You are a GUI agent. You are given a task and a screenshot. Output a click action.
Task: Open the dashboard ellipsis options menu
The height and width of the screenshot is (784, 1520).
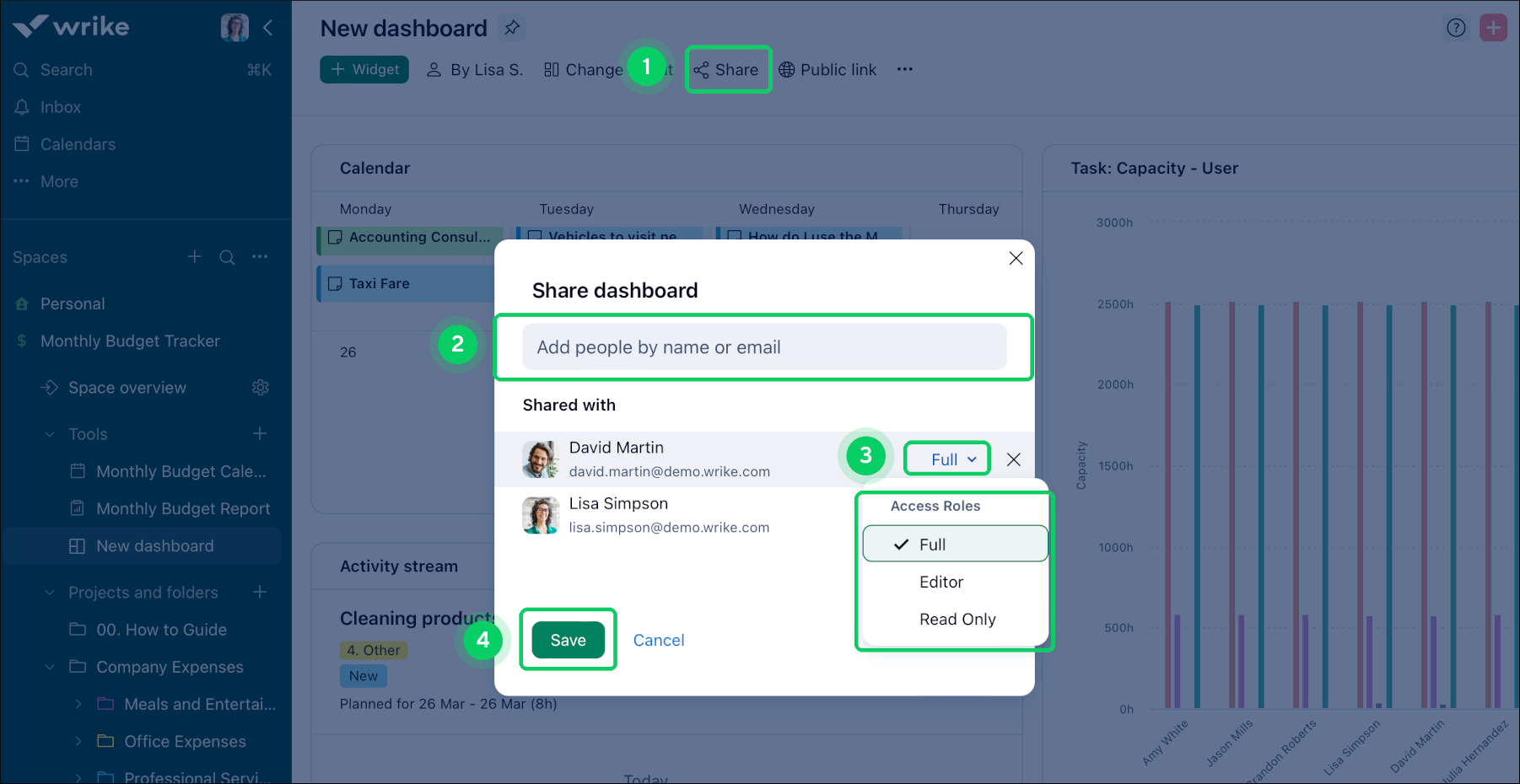point(904,69)
